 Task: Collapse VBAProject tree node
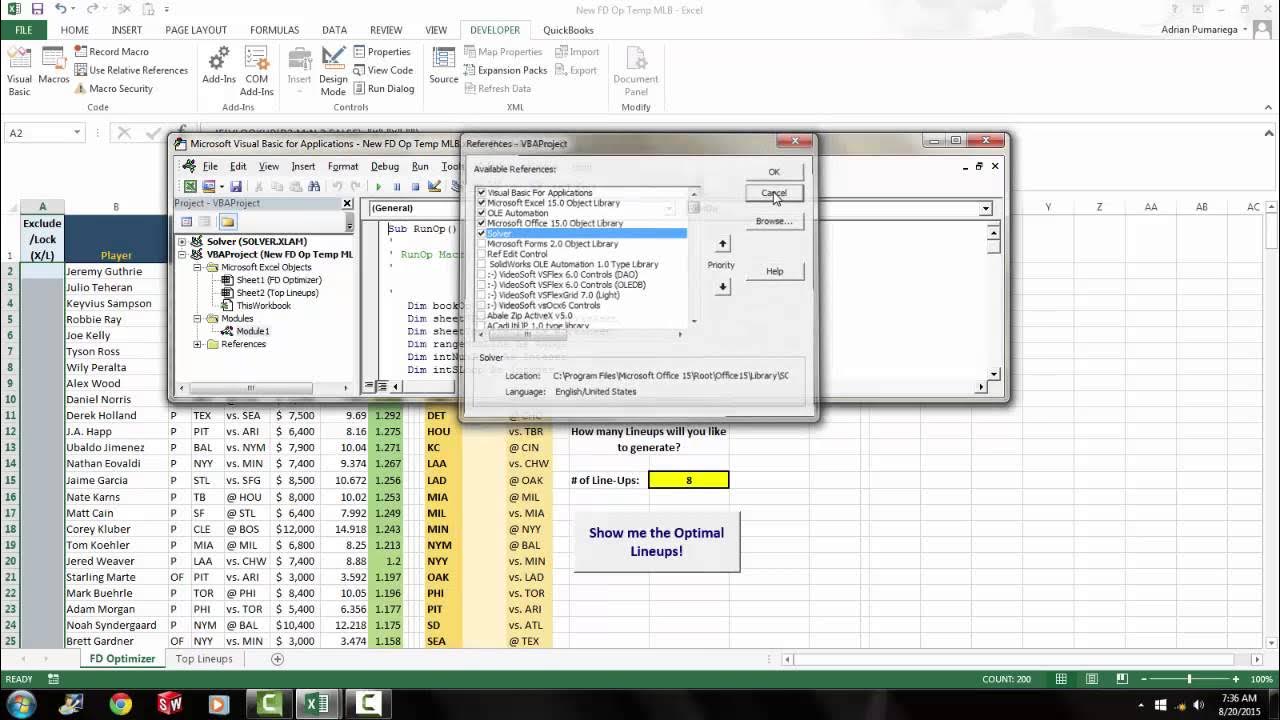tap(183, 255)
